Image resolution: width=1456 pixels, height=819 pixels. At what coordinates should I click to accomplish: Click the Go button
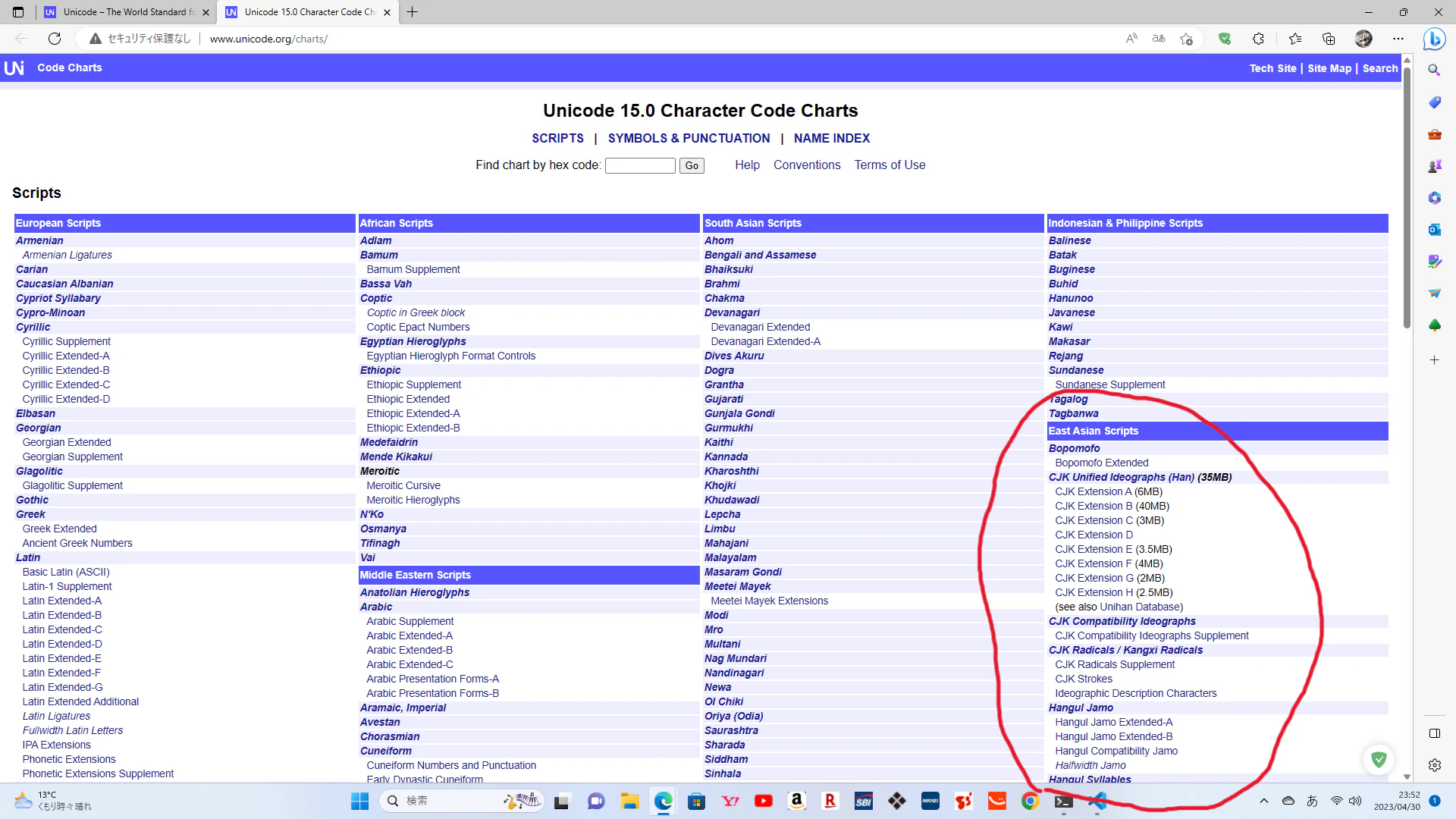[692, 165]
